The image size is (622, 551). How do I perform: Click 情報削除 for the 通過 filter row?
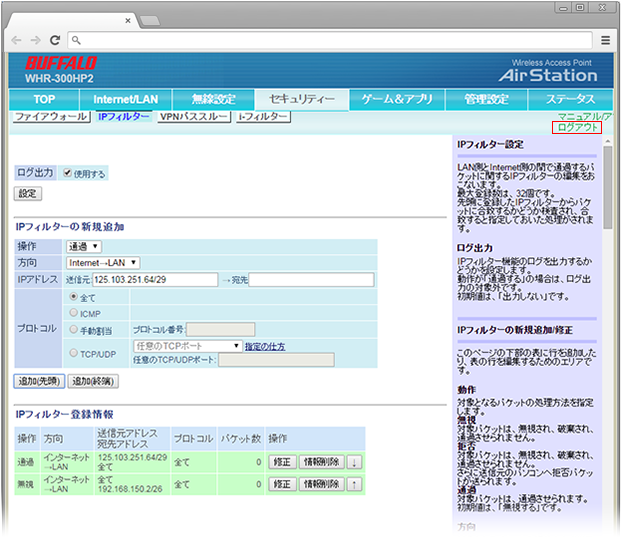click(321, 462)
